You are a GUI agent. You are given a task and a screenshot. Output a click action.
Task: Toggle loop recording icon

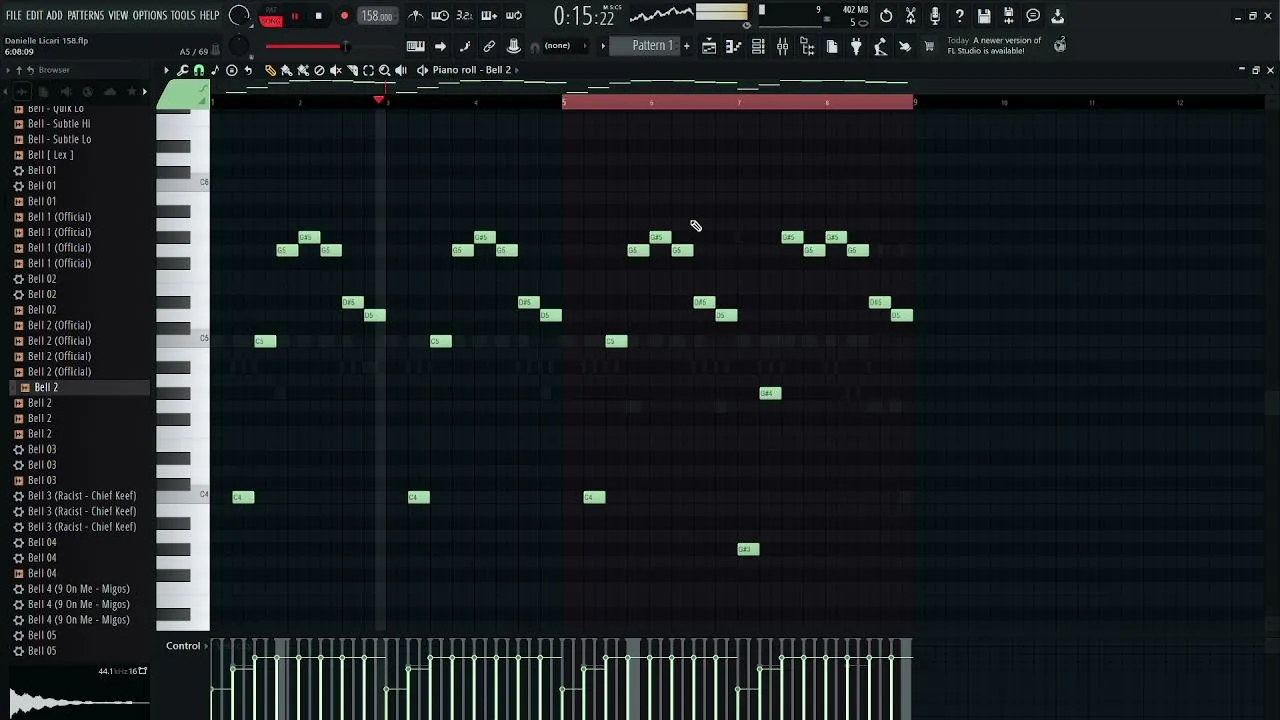[x=514, y=16]
